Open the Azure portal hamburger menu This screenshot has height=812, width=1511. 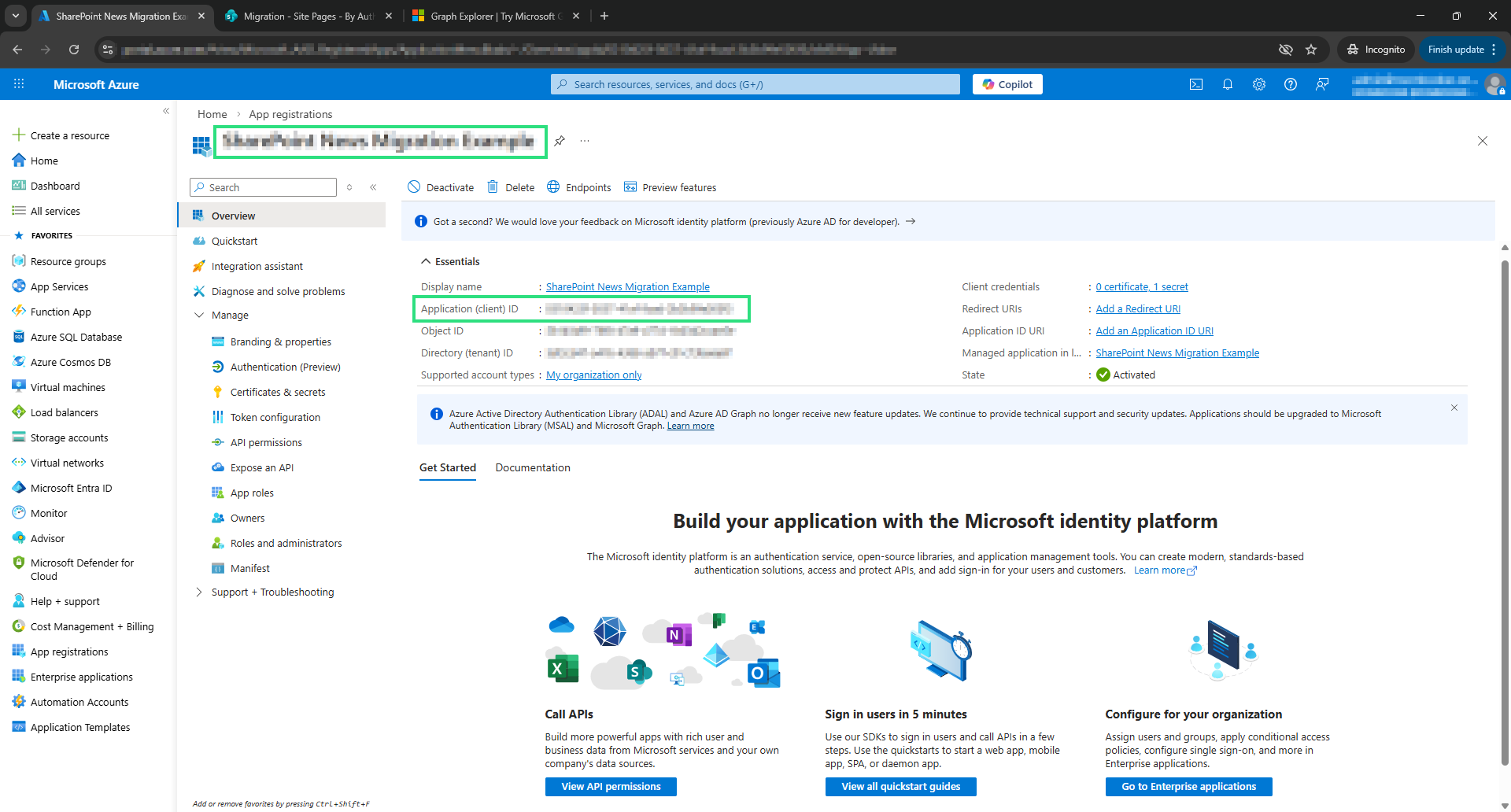pos(19,84)
